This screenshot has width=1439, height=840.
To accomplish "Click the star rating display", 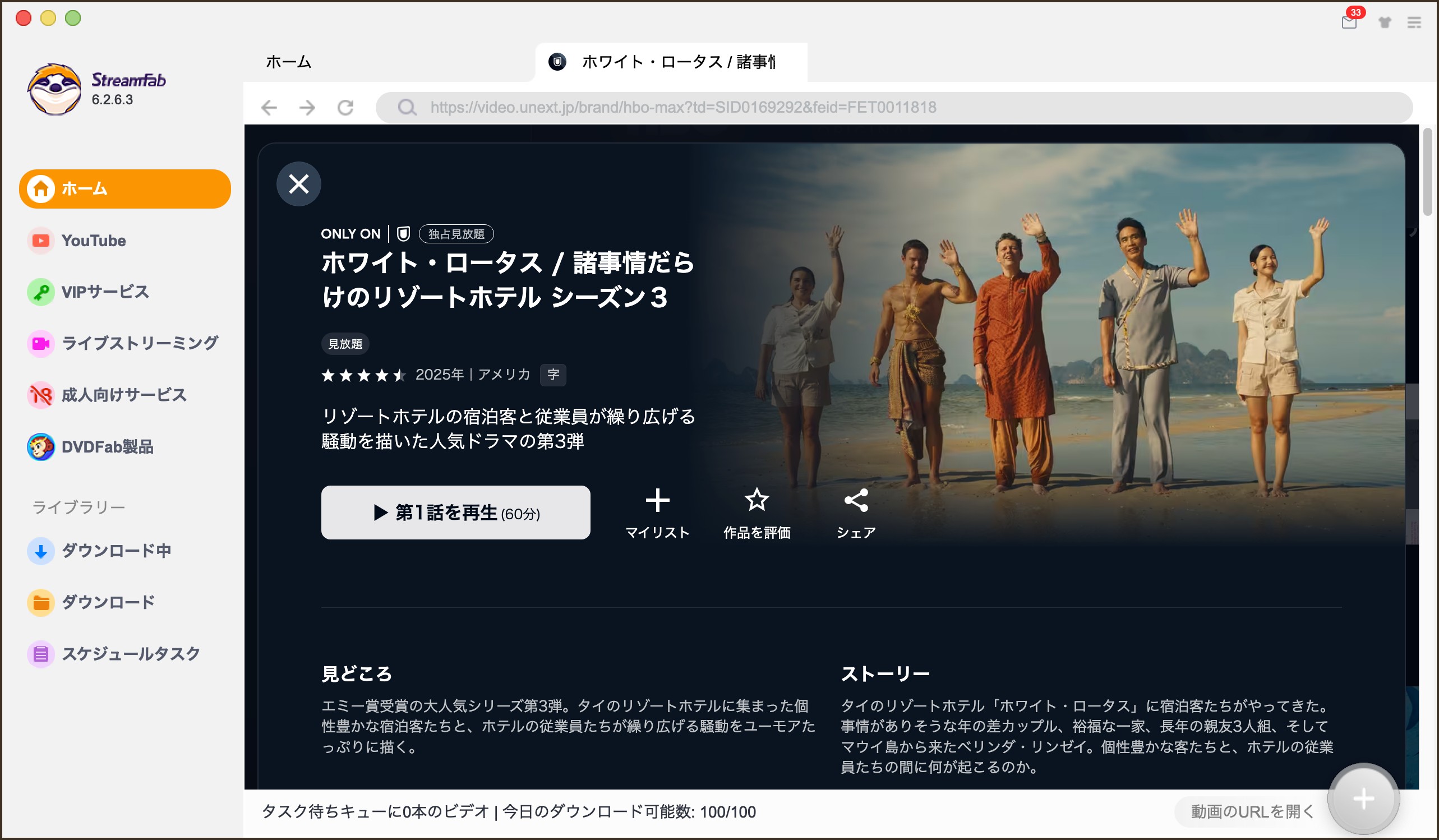I will (x=364, y=375).
